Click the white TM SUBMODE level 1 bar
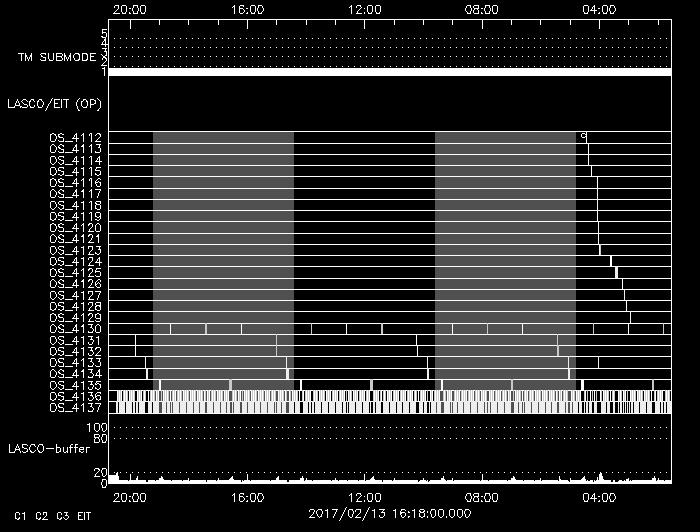Screen dimensions: 700x532 coord(390,72)
